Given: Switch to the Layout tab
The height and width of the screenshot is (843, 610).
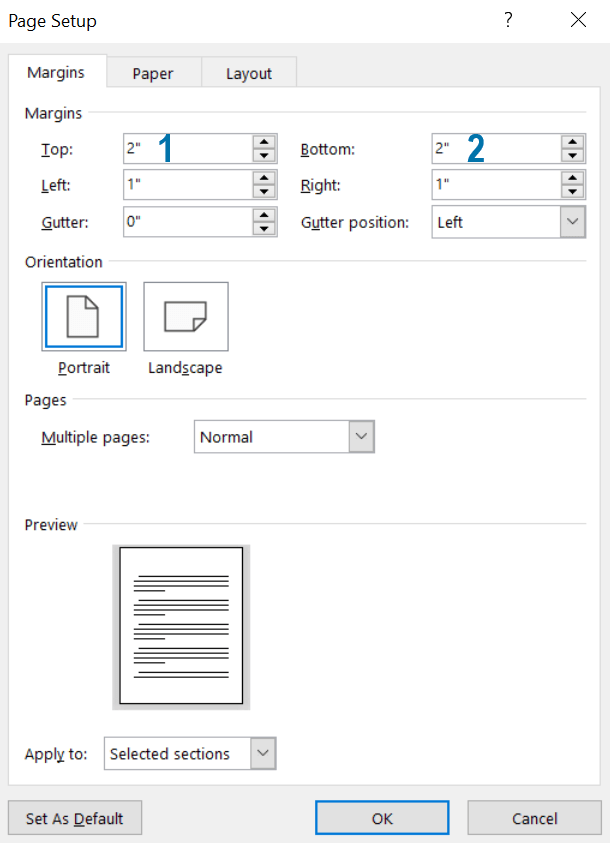Looking at the screenshot, I should tap(249, 73).
